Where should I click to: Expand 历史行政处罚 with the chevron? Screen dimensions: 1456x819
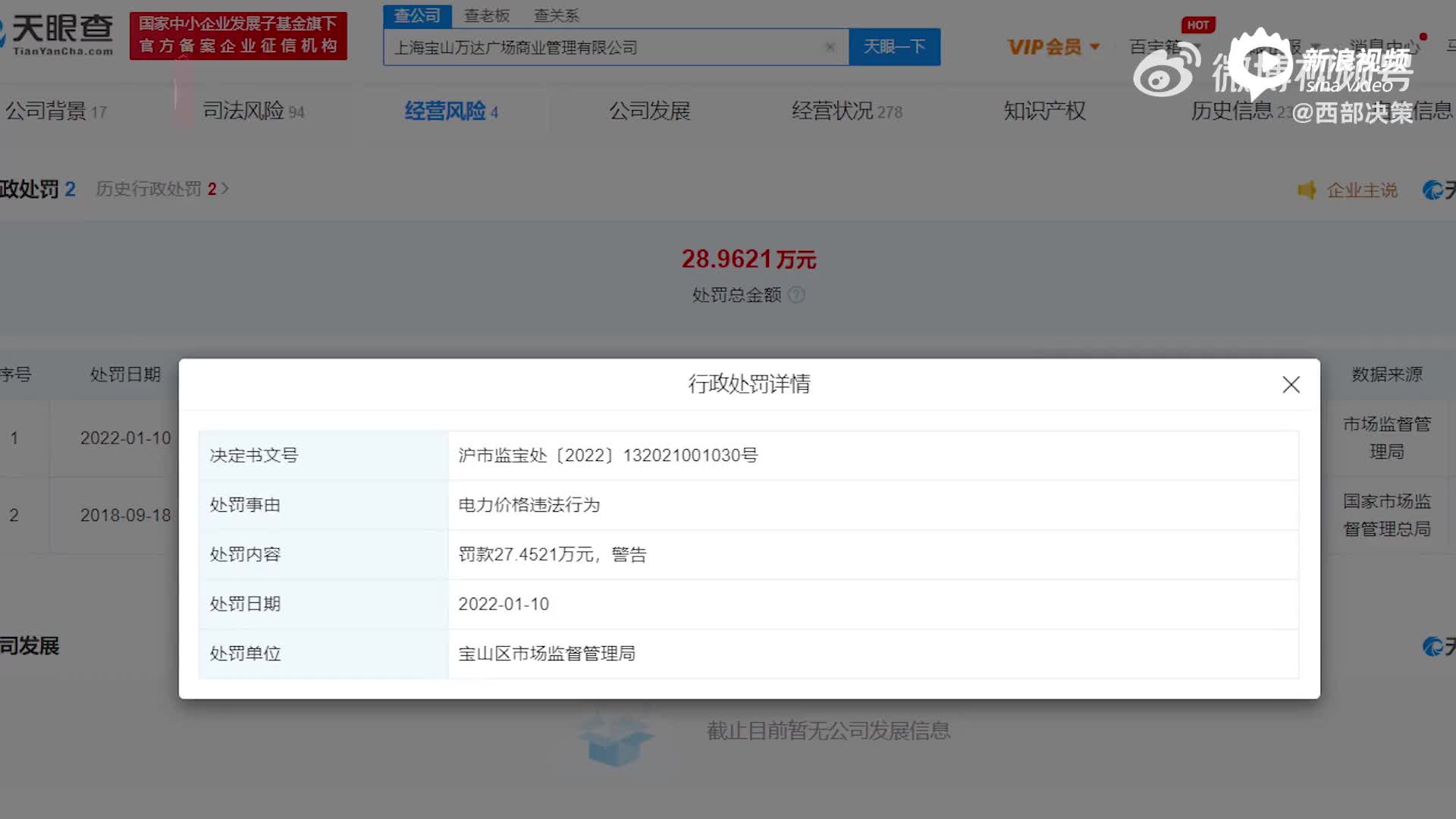pos(224,188)
